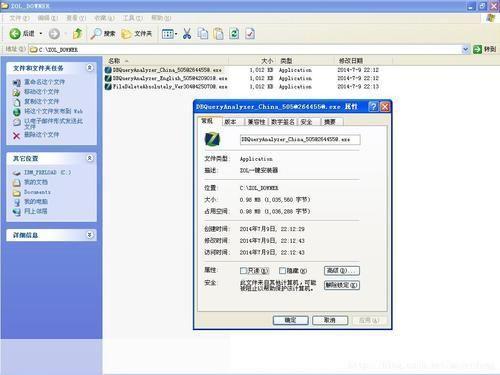Confirm with the 确定 OK button
This screenshot has height=375, width=500.
(291, 320)
